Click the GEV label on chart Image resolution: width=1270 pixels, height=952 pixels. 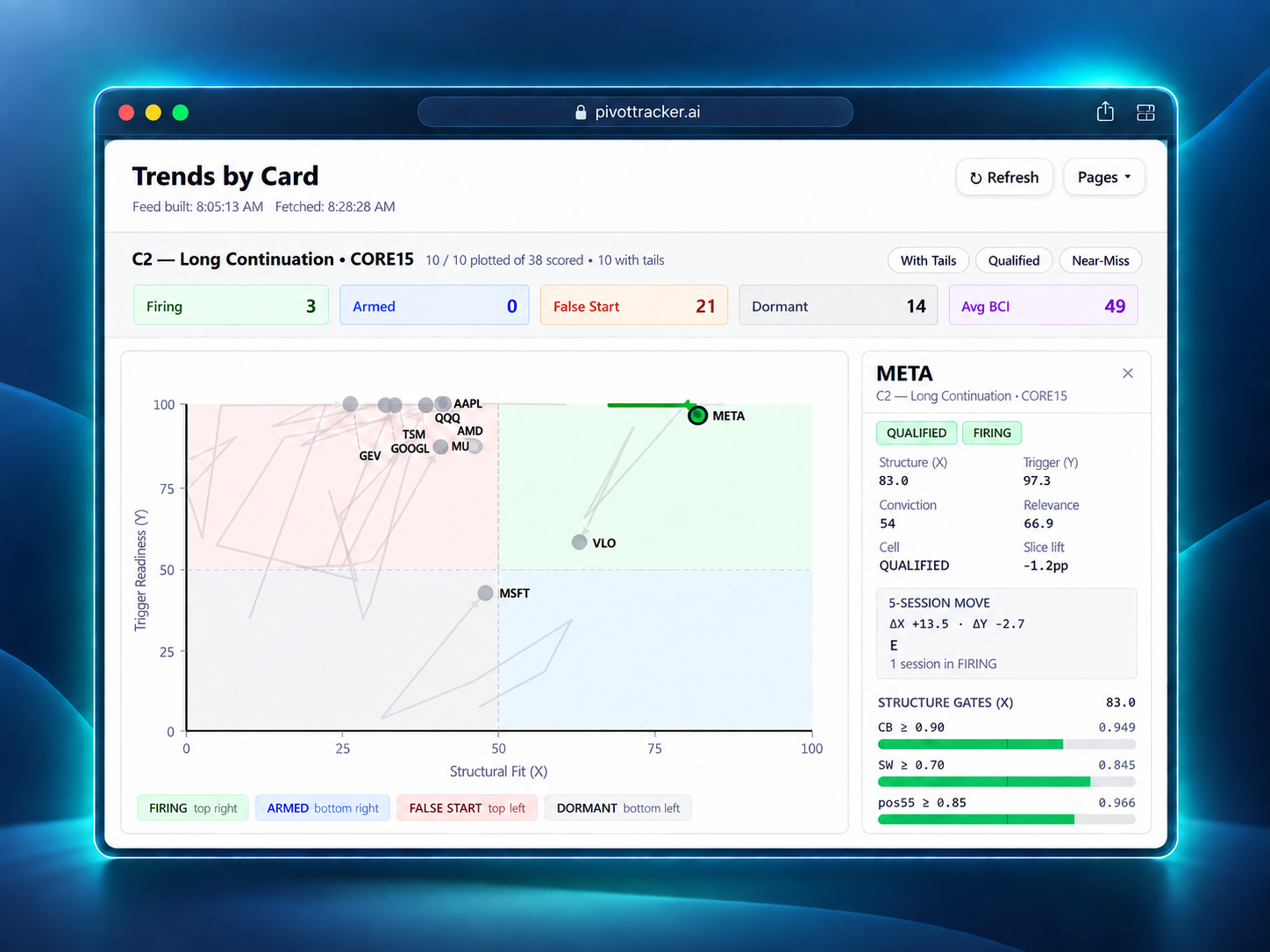coord(370,456)
